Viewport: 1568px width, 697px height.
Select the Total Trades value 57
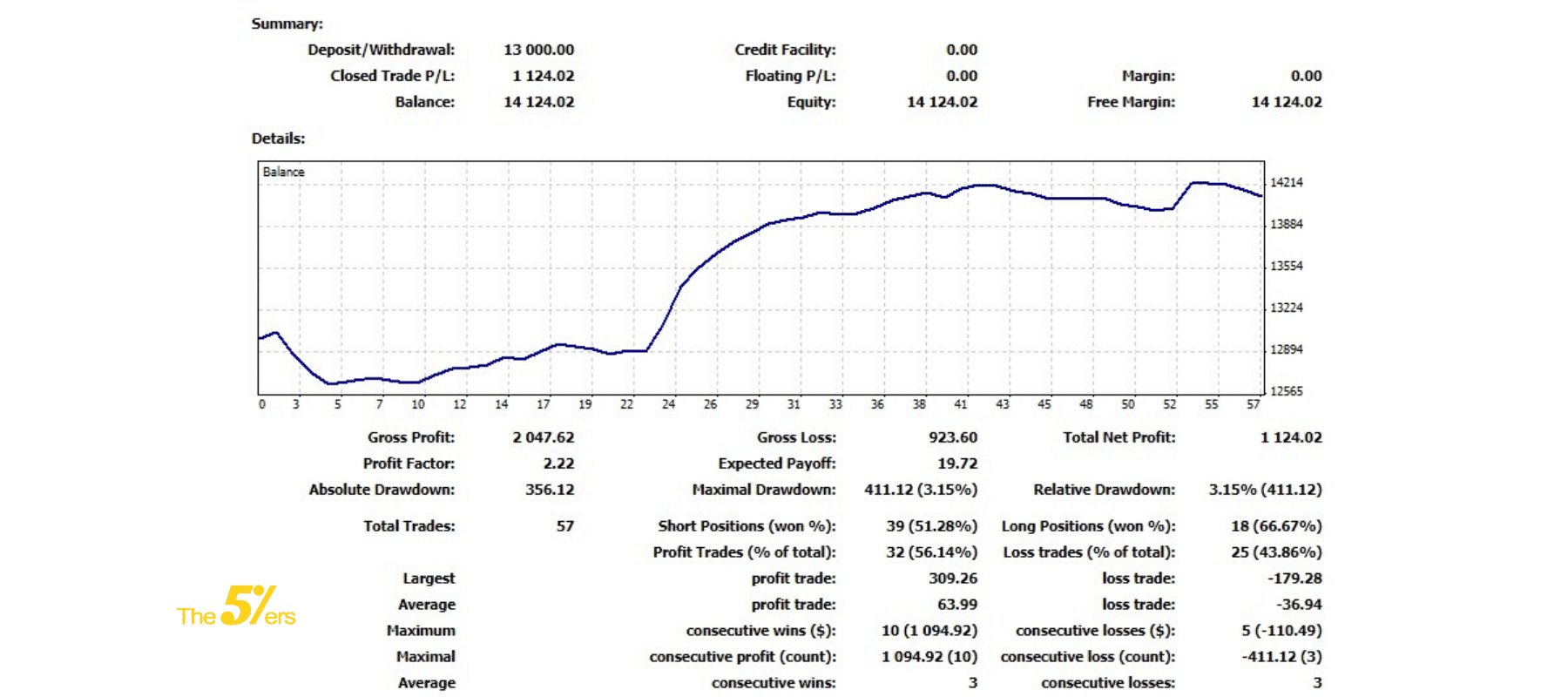[564, 526]
